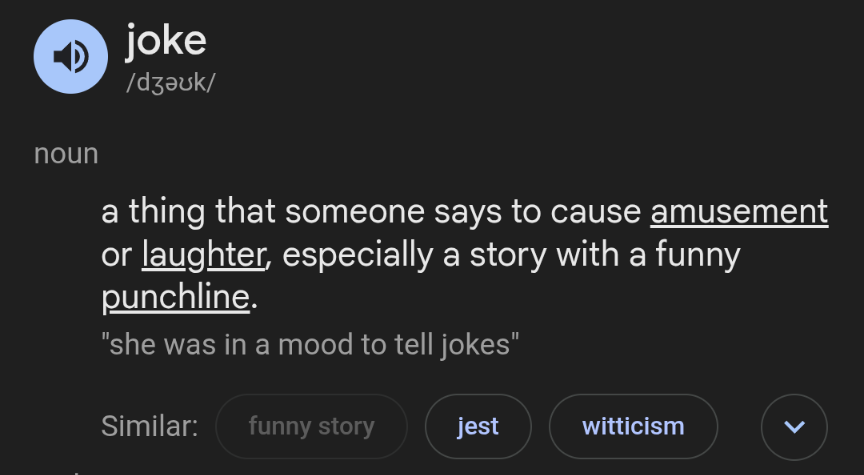The height and width of the screenshot is (475, 864).
Task: Expand the list of similar words
Action: (x=794, y=427)
